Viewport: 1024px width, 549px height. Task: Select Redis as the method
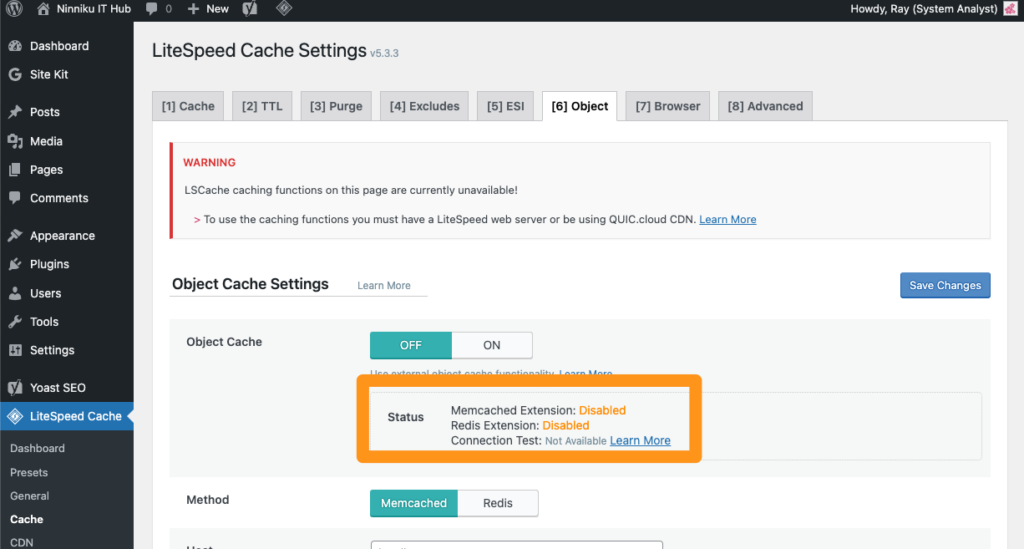click(498, 503)
